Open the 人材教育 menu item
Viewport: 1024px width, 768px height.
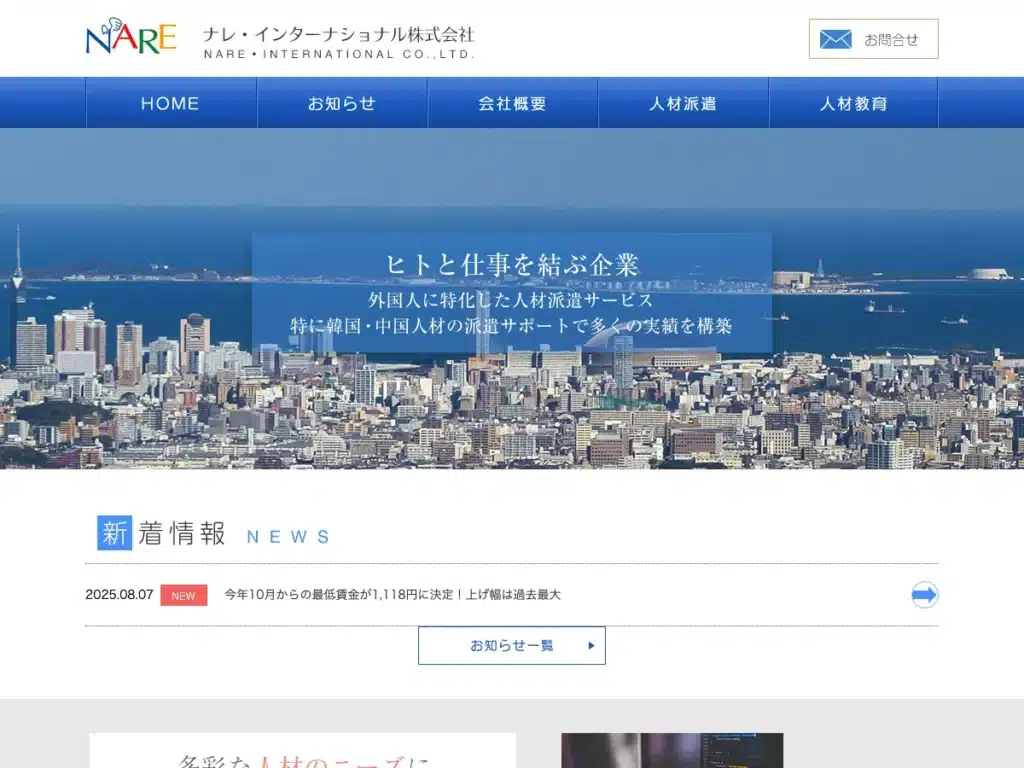coord(854,103)
